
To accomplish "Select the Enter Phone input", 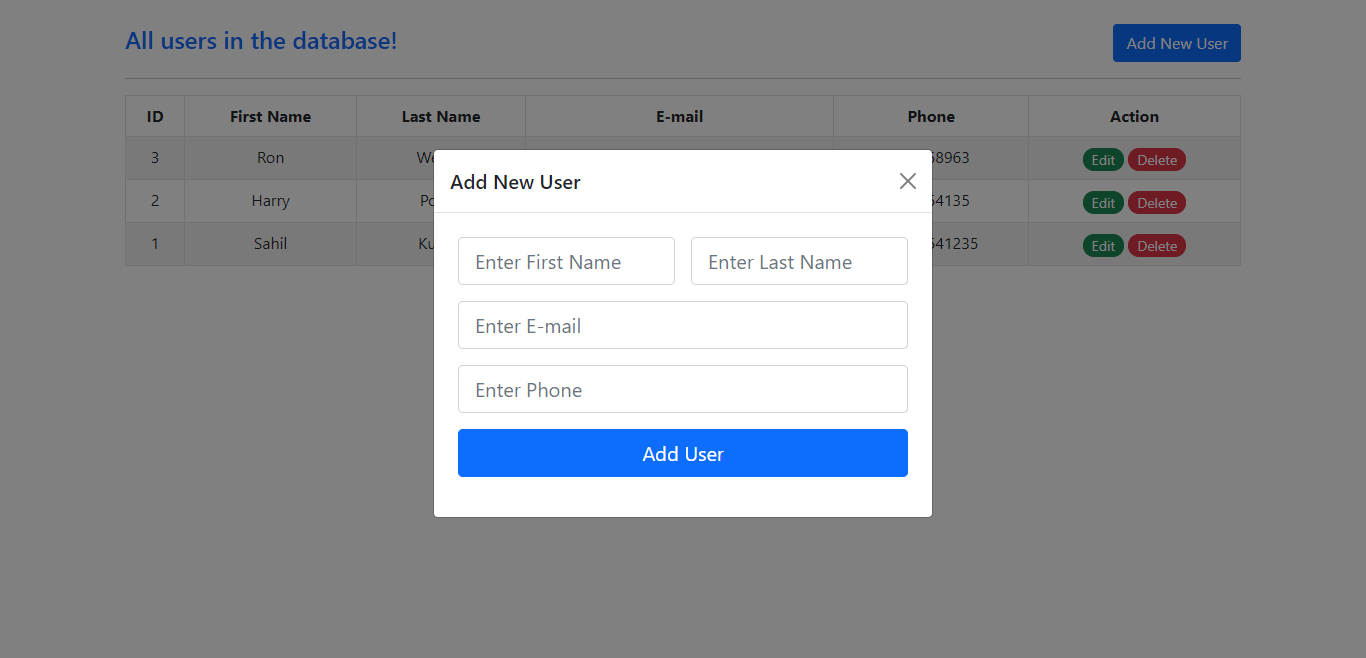I will click(x=683, y=389).
